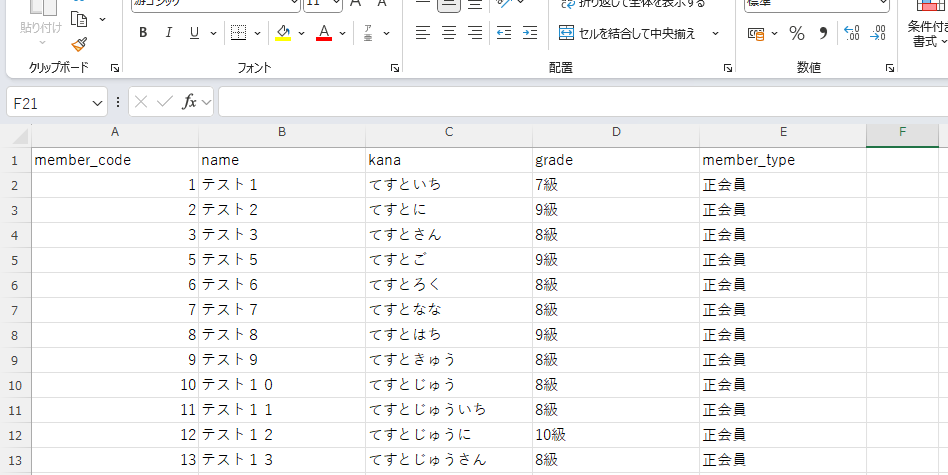Toggle center text alignment
Screen dimensions: 948x475
coord(449,33)
